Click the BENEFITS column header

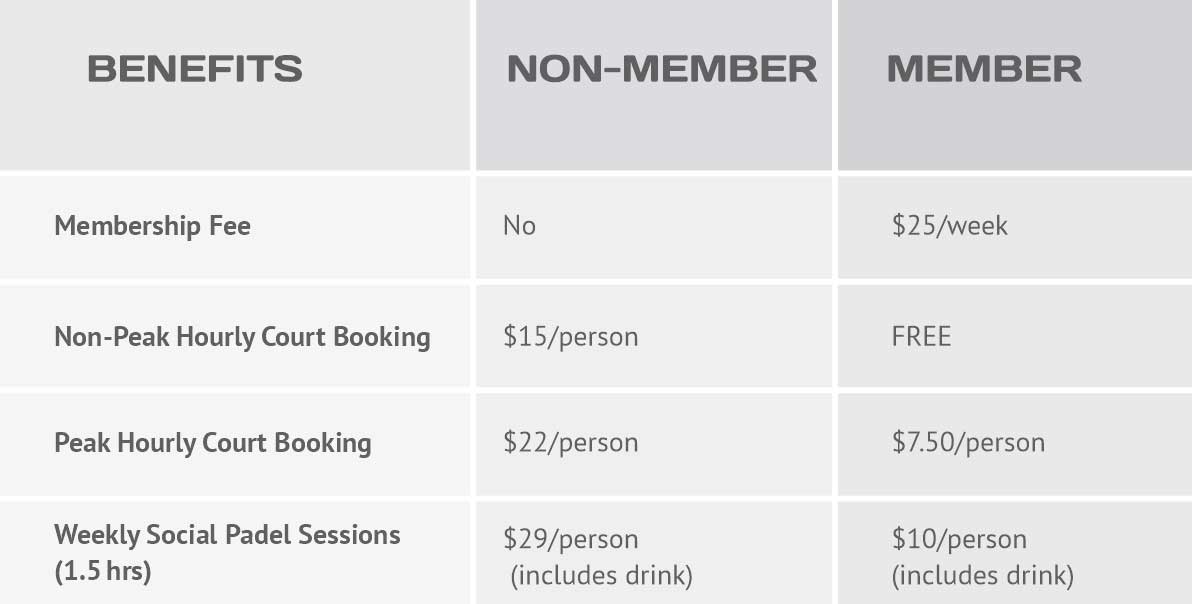195,69
